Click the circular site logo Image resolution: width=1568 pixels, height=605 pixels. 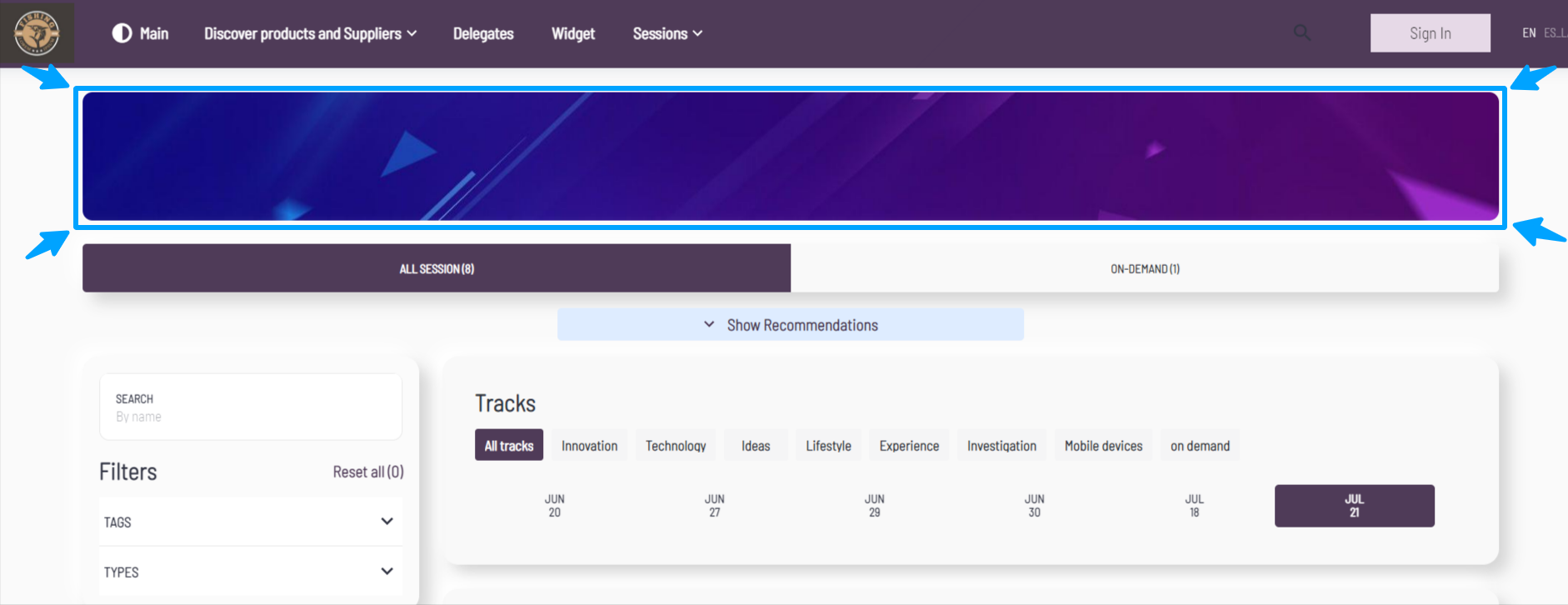(x=37, y=33)
